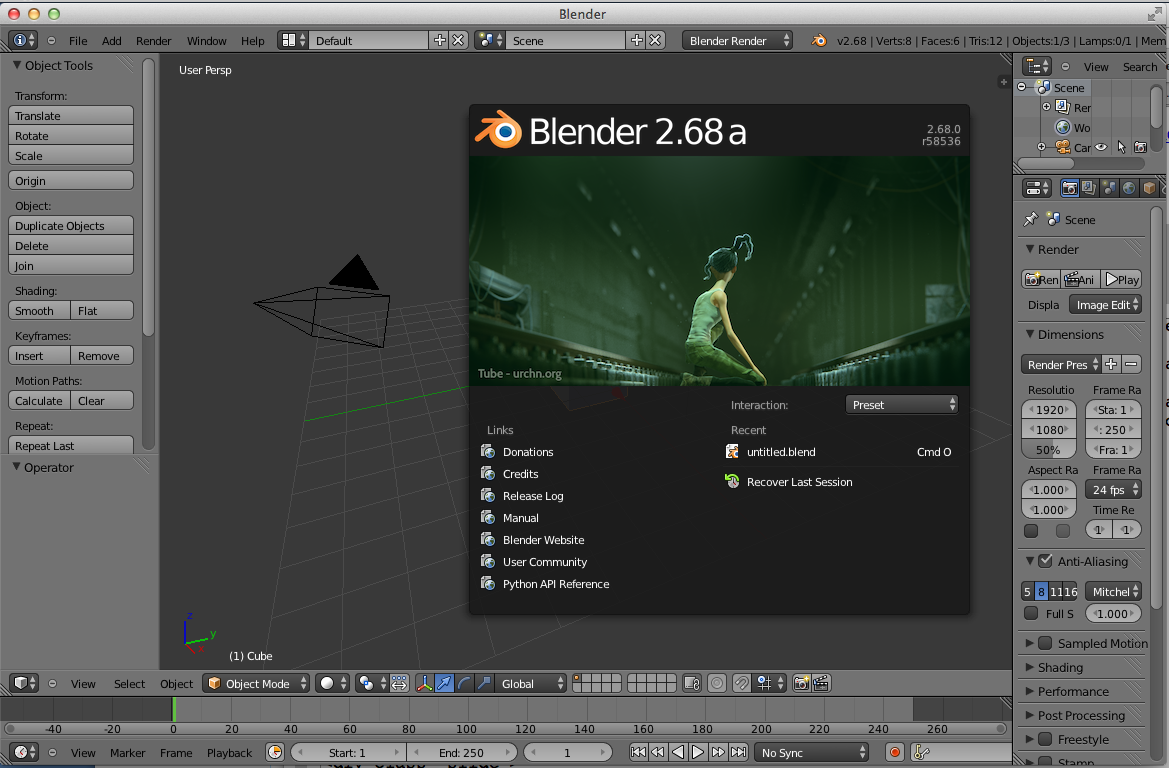
Task: Toggle Camera selectability arrow in outliner
Action: point(1121,147)
